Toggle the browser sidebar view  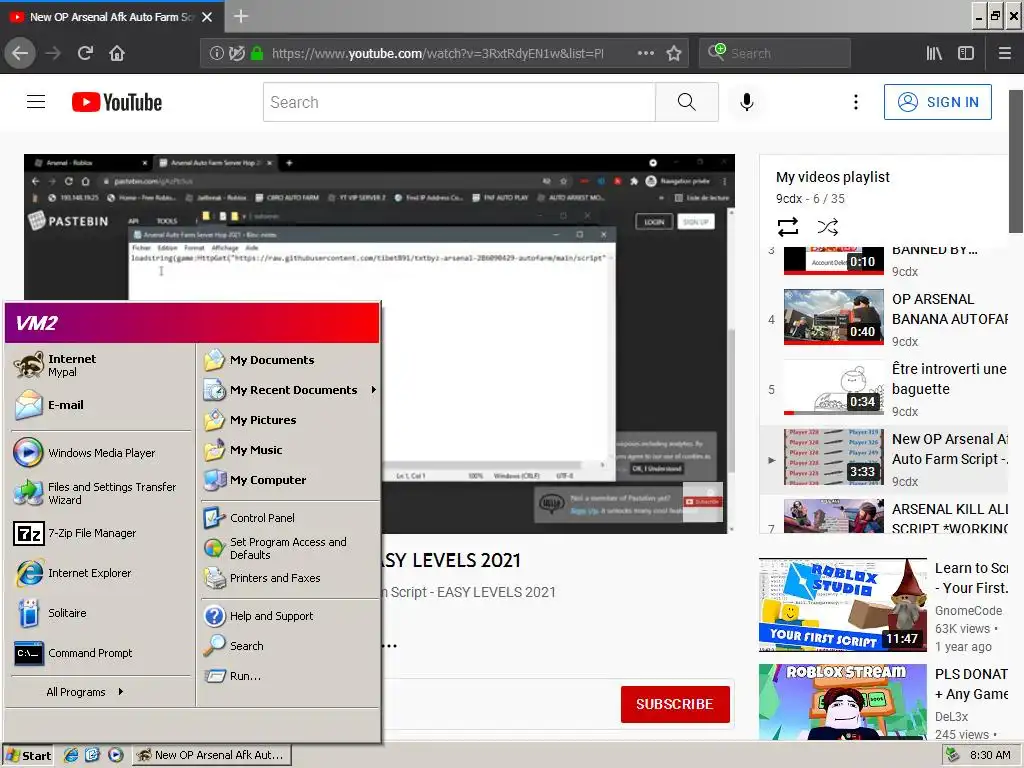point(966,53)
